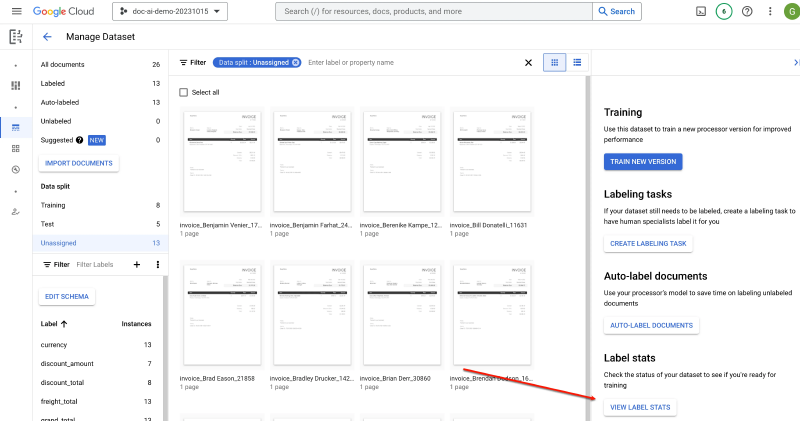
Task: Click the document Filter icon above grid
Action: (183, 62)
